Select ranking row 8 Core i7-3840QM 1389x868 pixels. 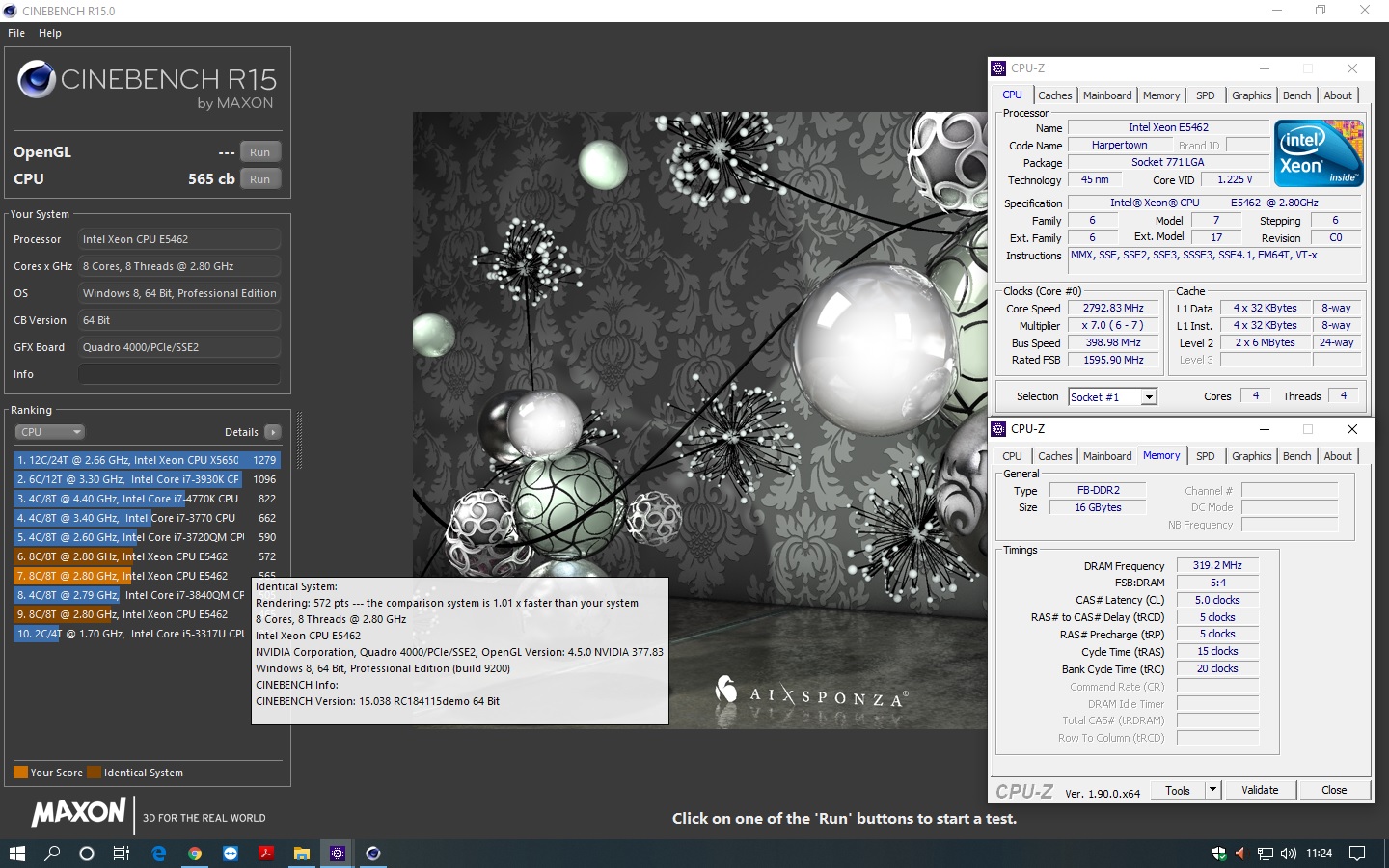pyautogui.click(x=132, y=595)
